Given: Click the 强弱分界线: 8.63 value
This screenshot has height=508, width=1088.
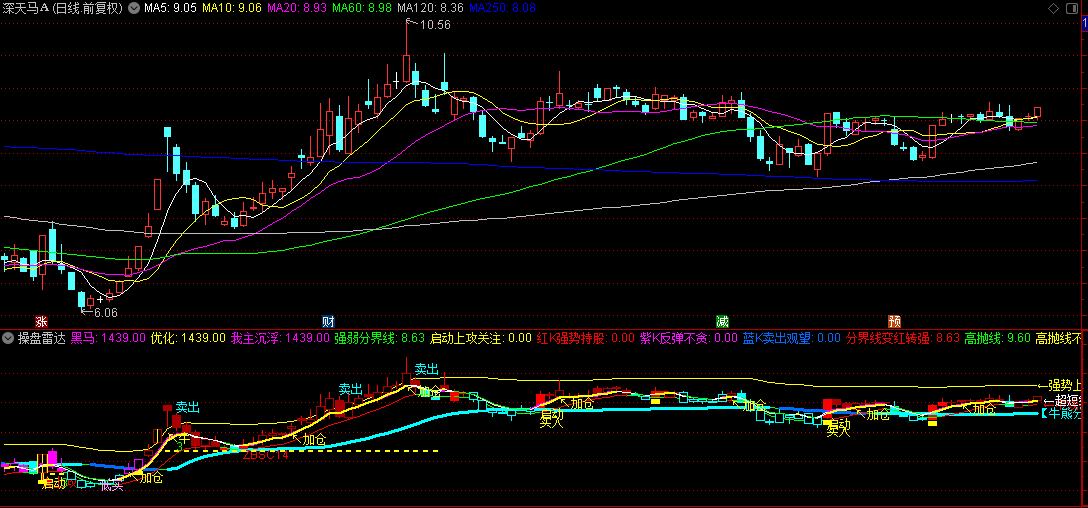Looking at the screenshot, I should pos(380,339).
